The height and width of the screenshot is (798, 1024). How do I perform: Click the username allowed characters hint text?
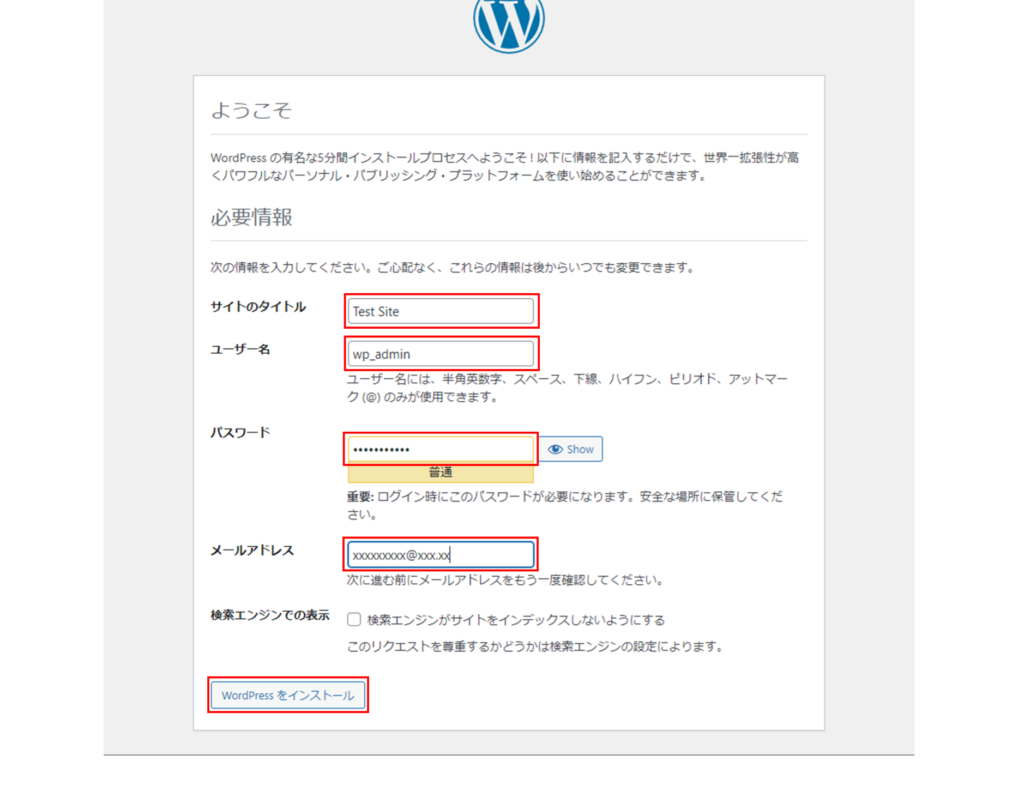(567, 388)
